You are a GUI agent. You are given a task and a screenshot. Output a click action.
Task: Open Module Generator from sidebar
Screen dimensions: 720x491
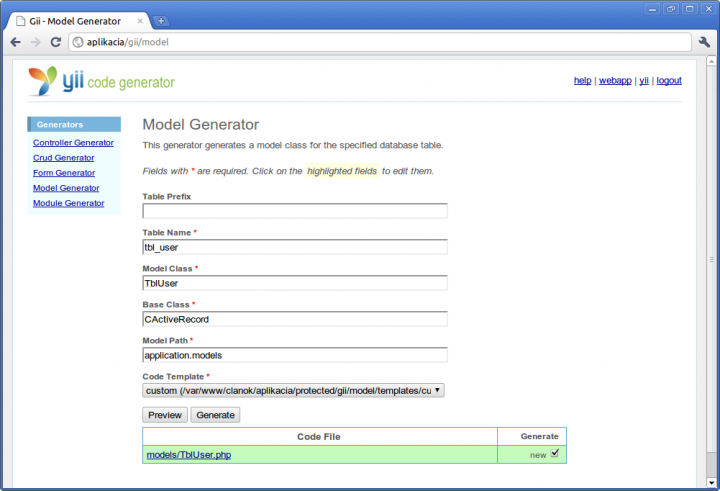tap(68, 203)
